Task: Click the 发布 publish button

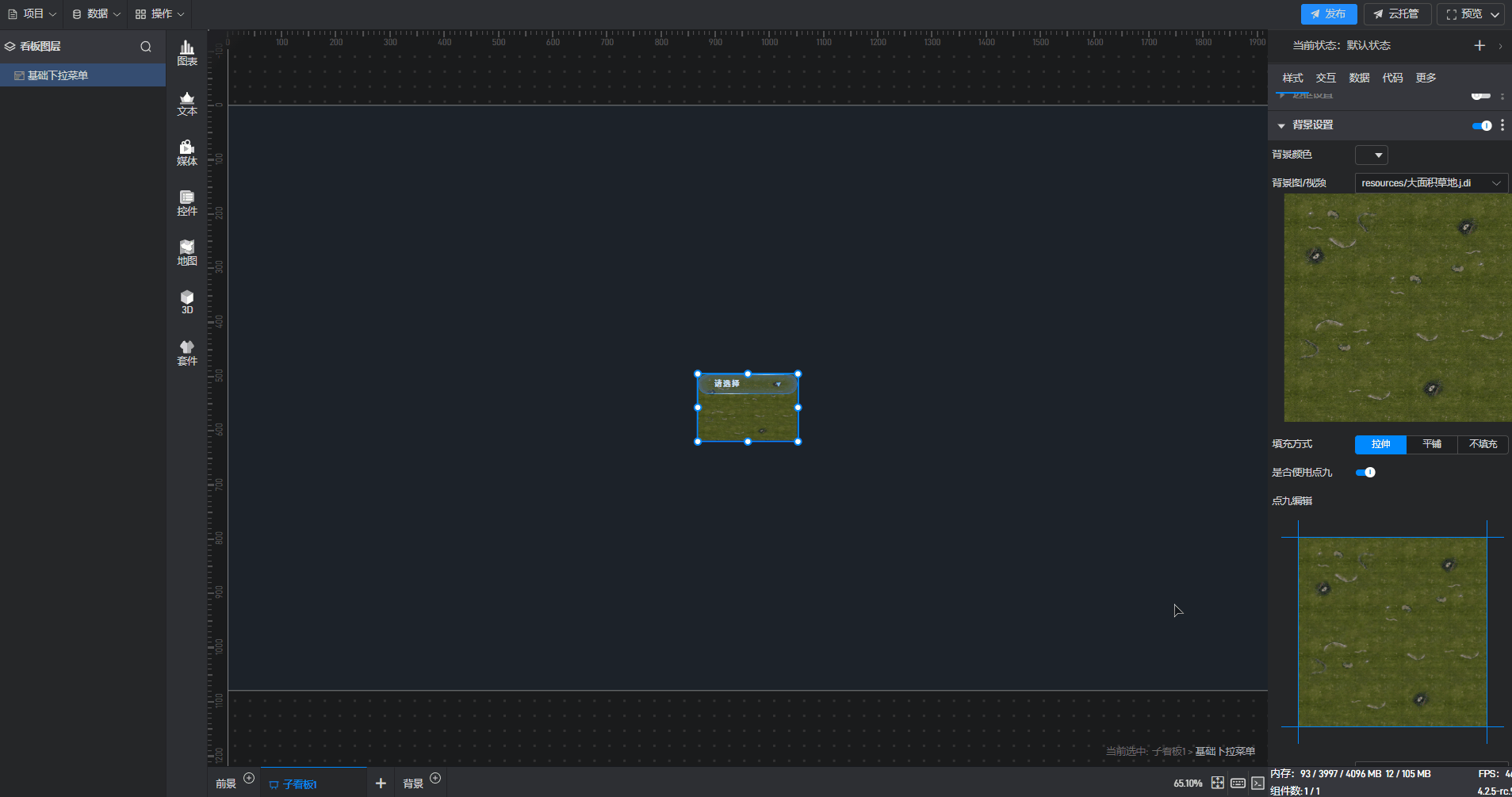Action: pyautogui.click(x=1328, y=14)
